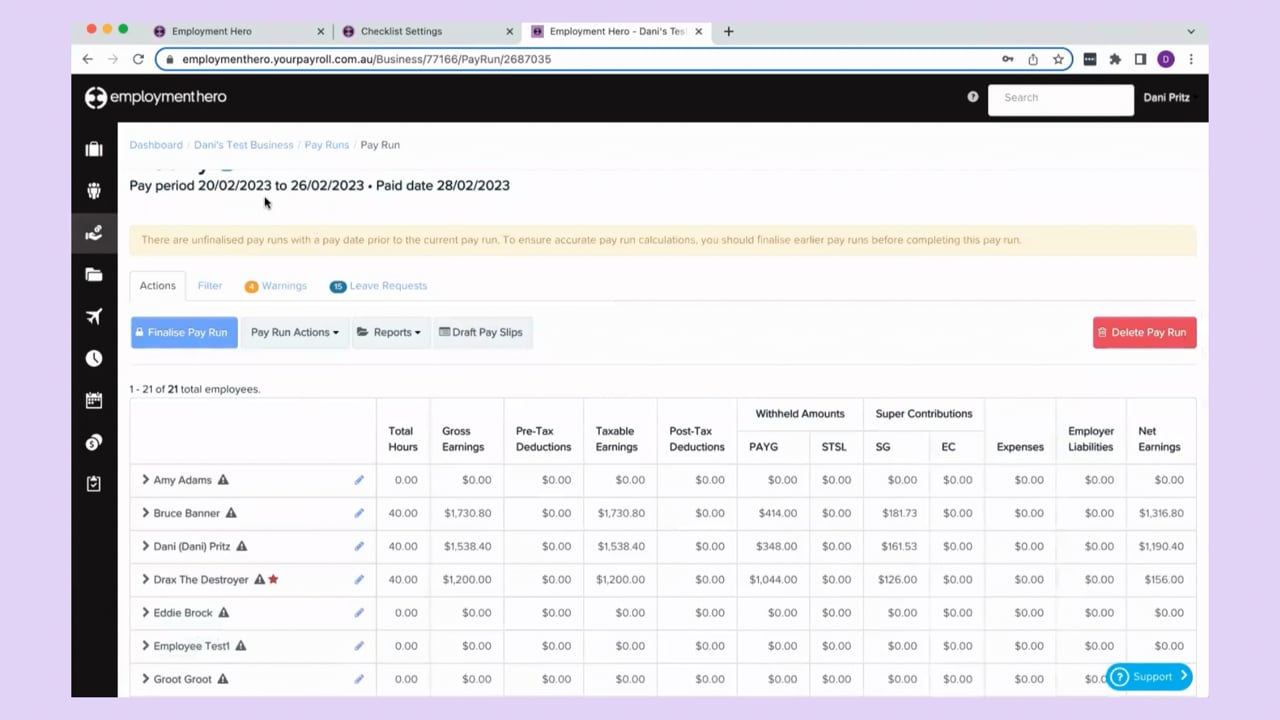Select the Actions tab

[157, 286]
